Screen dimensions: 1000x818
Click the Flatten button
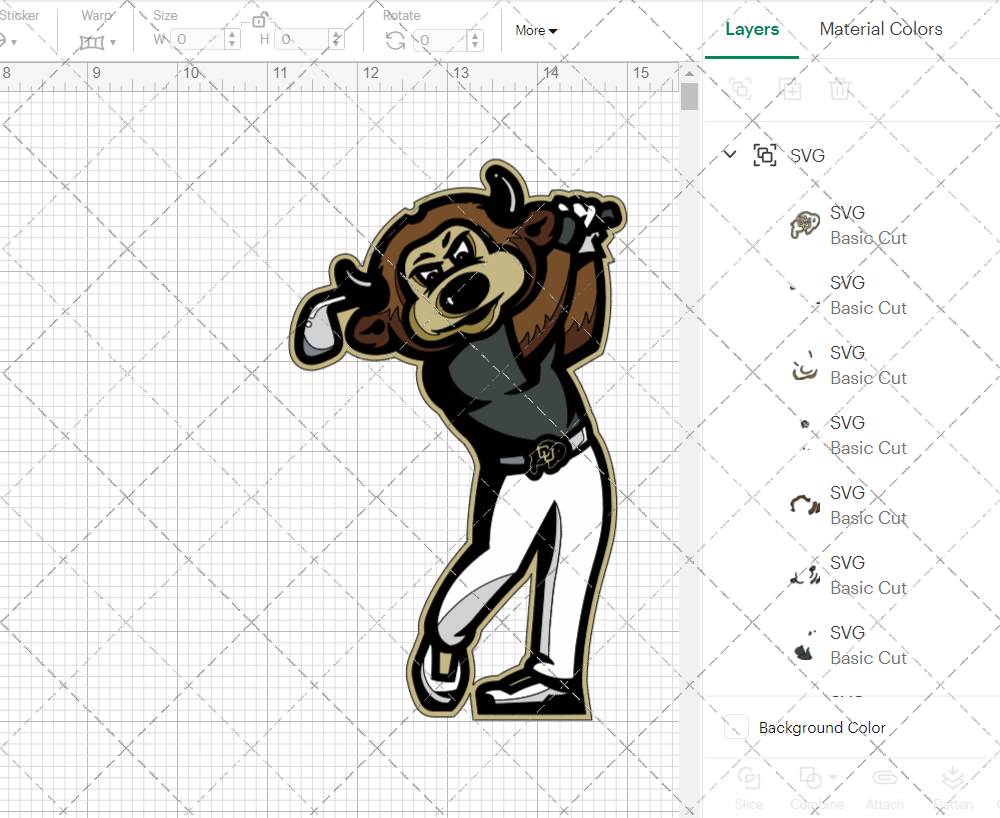953,788
